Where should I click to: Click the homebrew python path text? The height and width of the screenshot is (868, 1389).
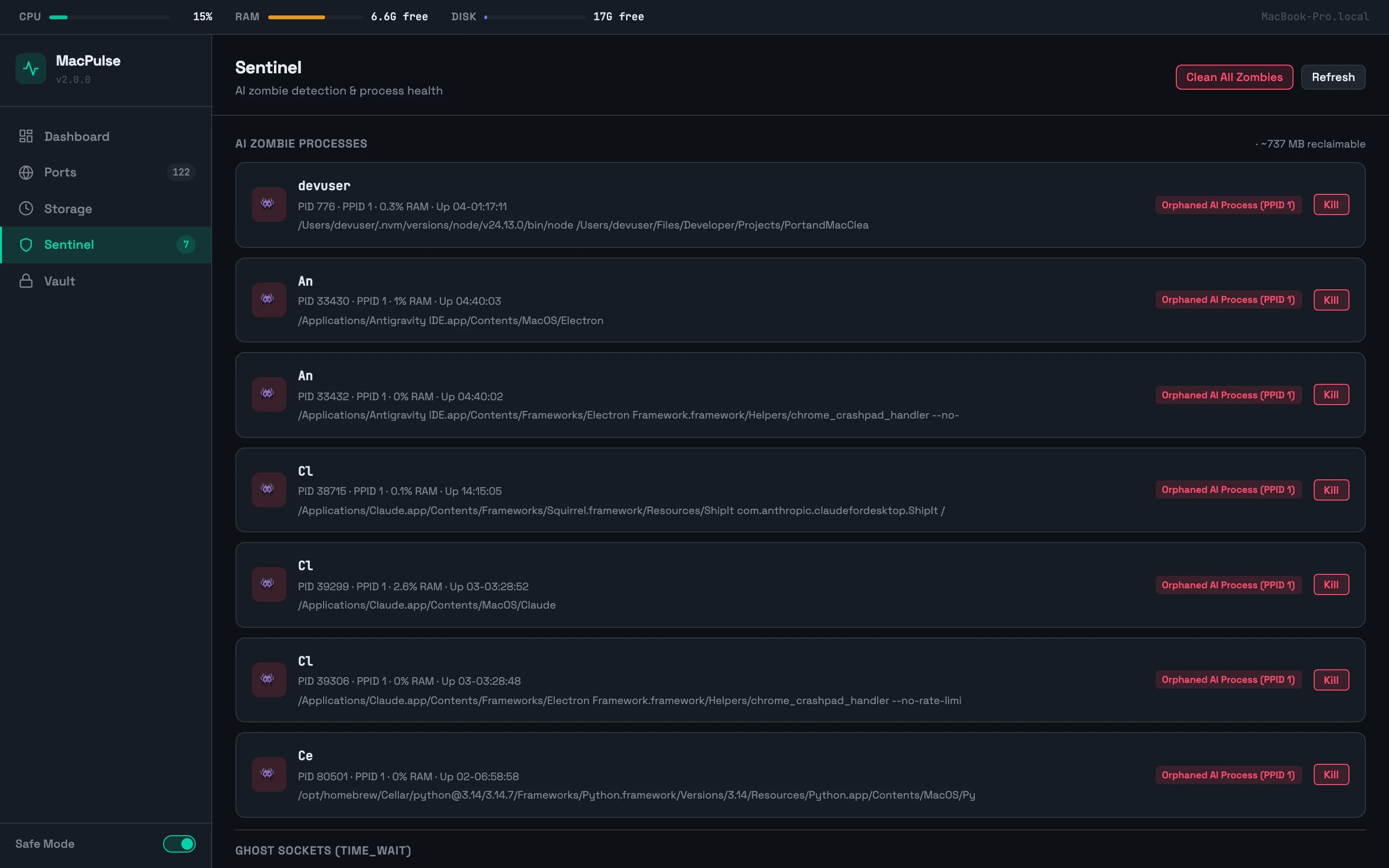point(636,795)
